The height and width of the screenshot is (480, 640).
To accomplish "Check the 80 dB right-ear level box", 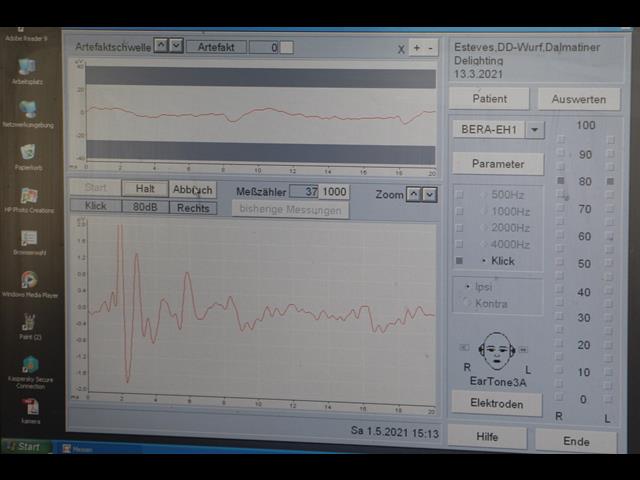I will [x=561, y=181].
